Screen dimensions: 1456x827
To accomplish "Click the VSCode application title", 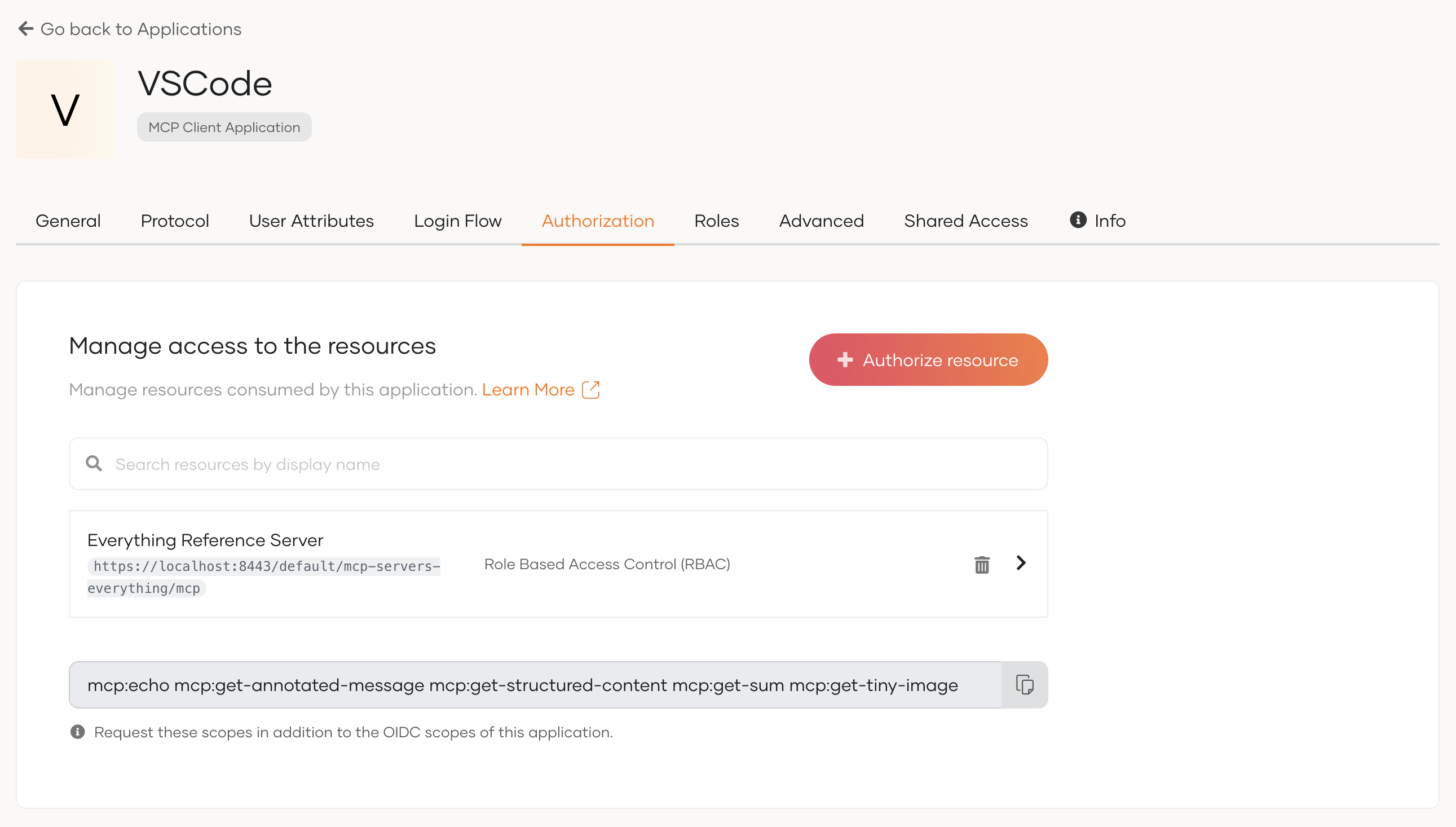I will tap(205, 83).
